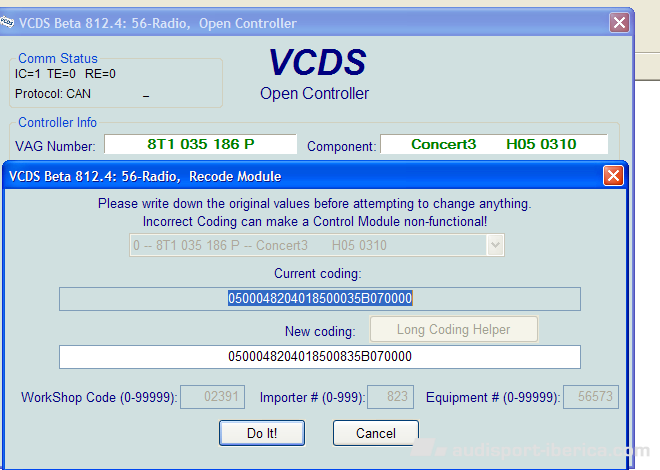
Task: Click the write down original values notice
Action: pos(315,204)
